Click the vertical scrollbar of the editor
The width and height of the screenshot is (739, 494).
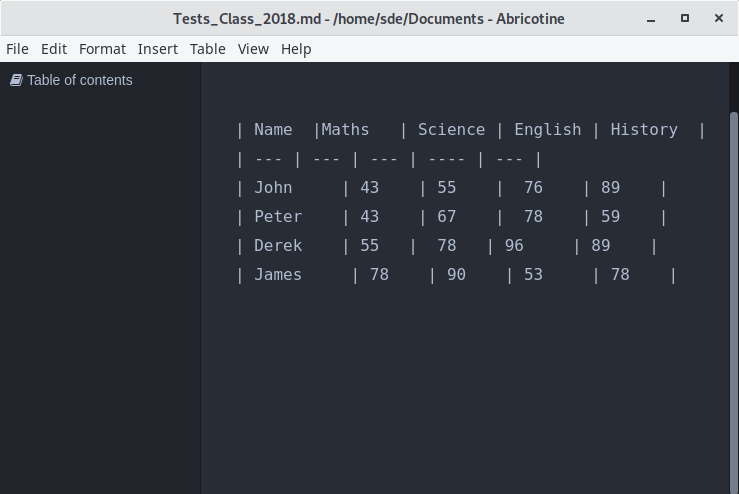(733, 302)
